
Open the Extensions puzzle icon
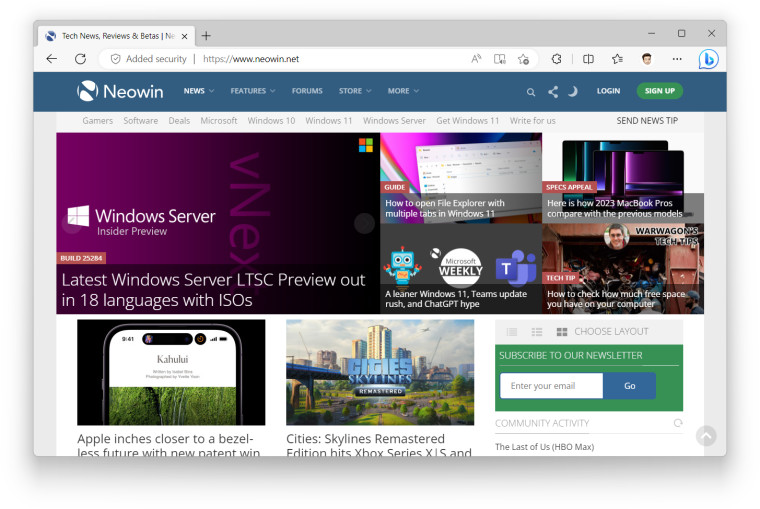pos(556,59)
